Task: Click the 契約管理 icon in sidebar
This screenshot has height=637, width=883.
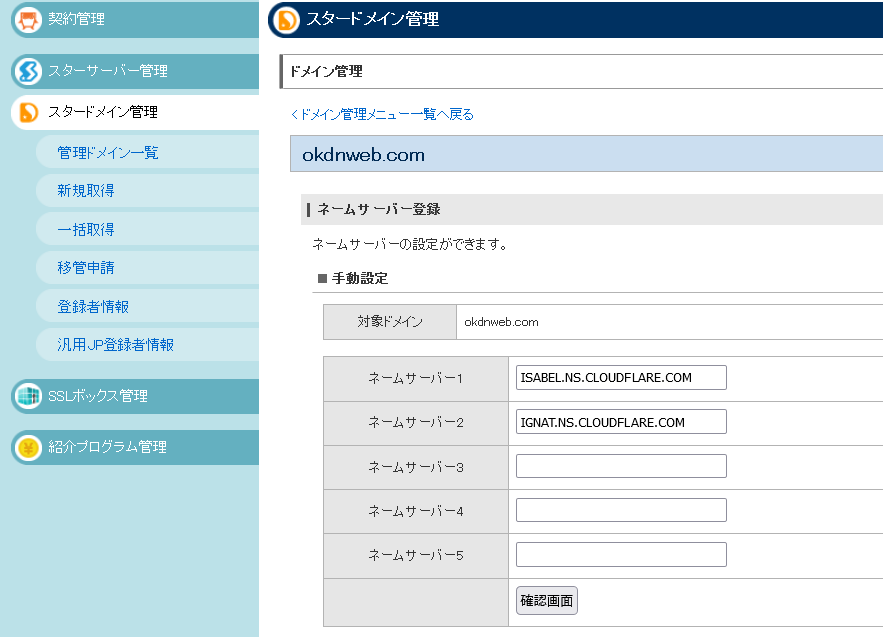Action: point(29,20)
